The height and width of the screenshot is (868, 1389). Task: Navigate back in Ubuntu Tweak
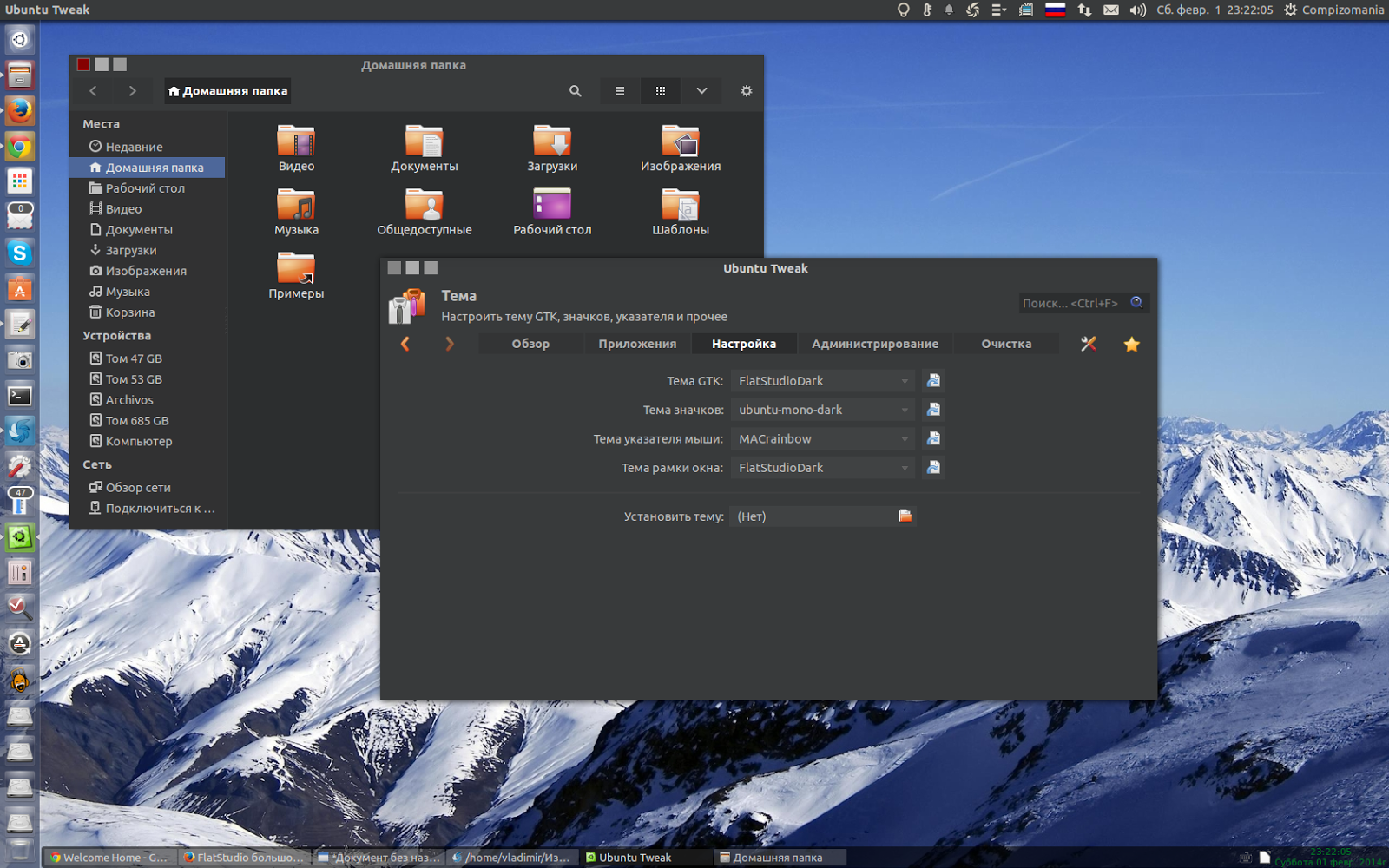(x=405, y=344)
